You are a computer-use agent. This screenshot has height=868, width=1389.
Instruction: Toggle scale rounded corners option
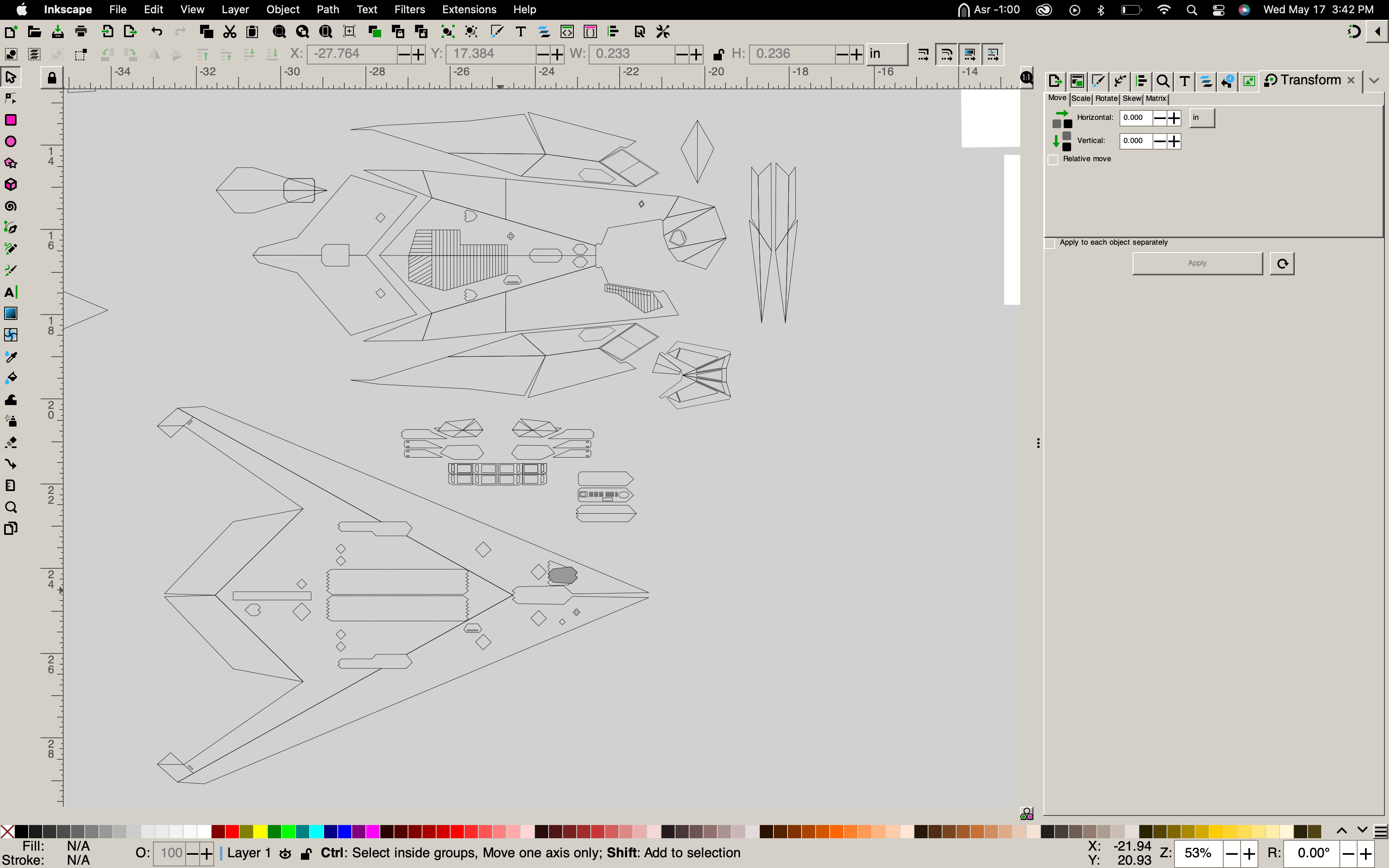(x=947, y=55)
